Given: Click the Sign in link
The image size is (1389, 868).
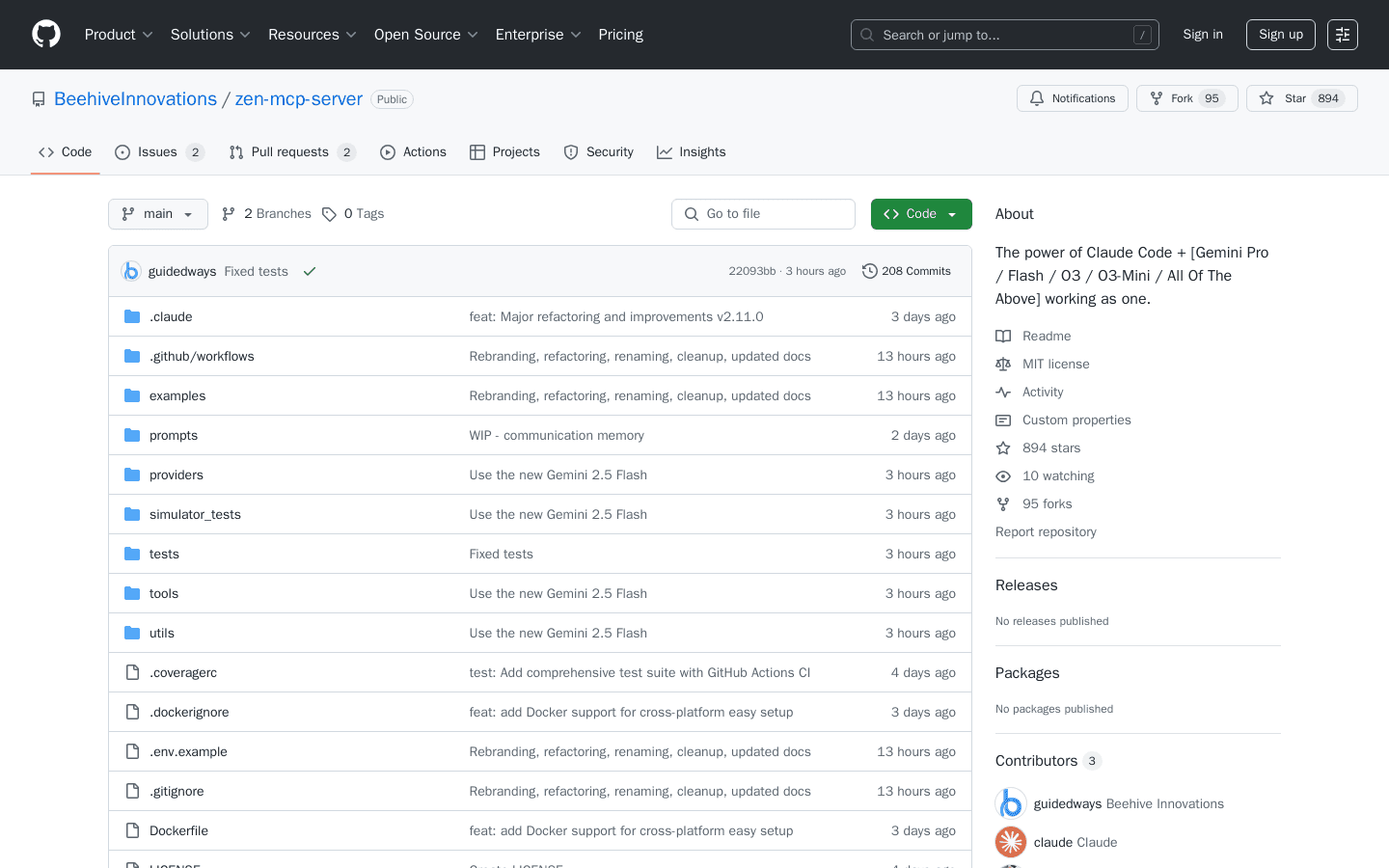Looking at the screenshot, I should [x=1203, y=35].
